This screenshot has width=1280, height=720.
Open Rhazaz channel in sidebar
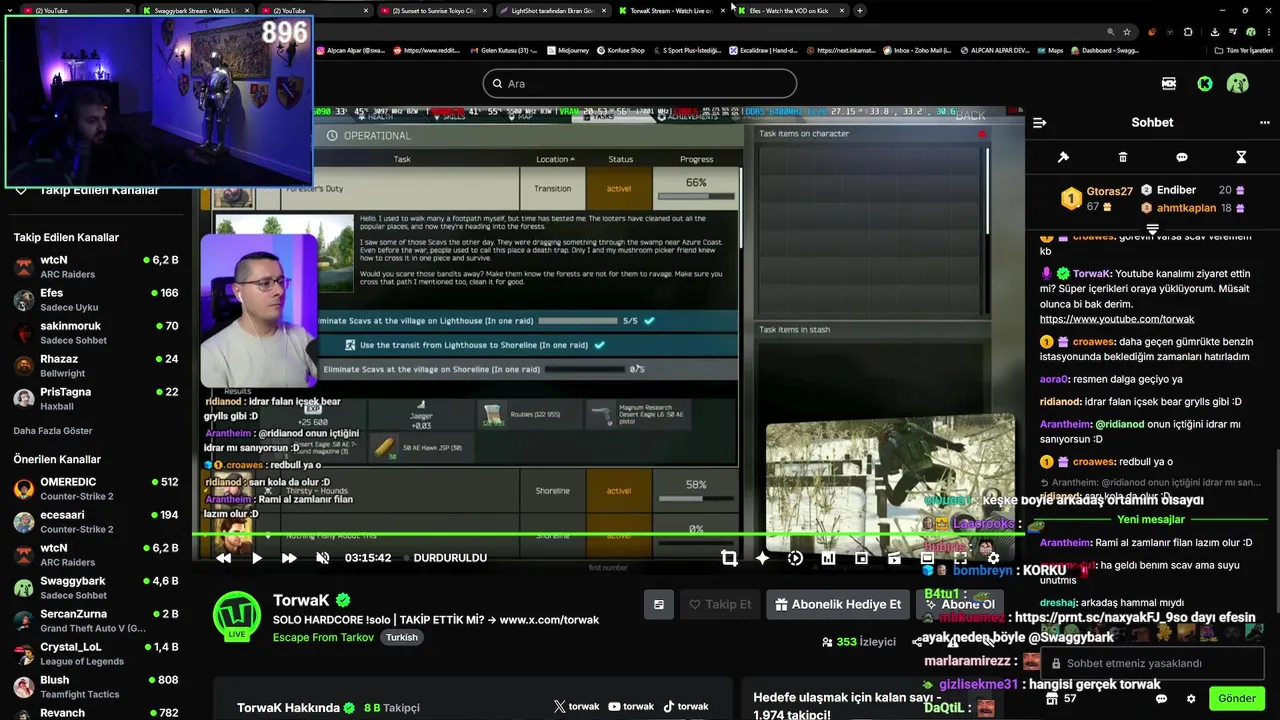coord(96,366)
